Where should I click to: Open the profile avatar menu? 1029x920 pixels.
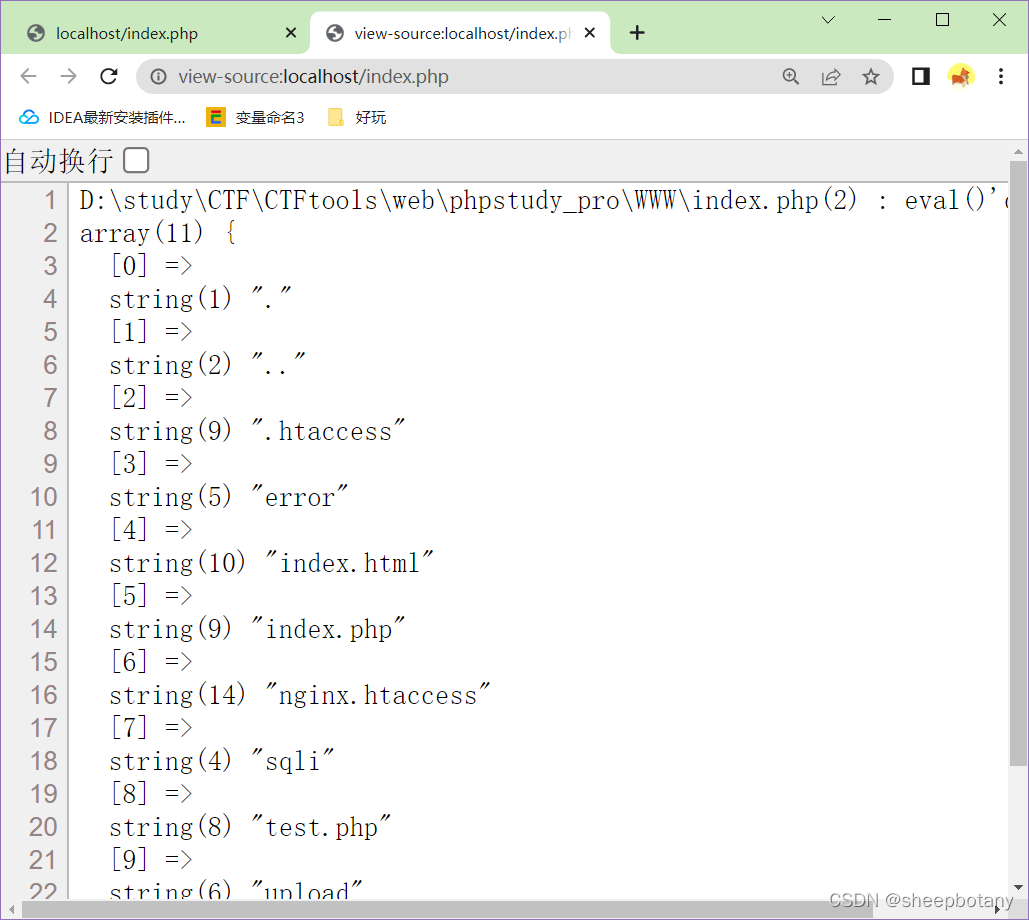[x=961, y=77]
